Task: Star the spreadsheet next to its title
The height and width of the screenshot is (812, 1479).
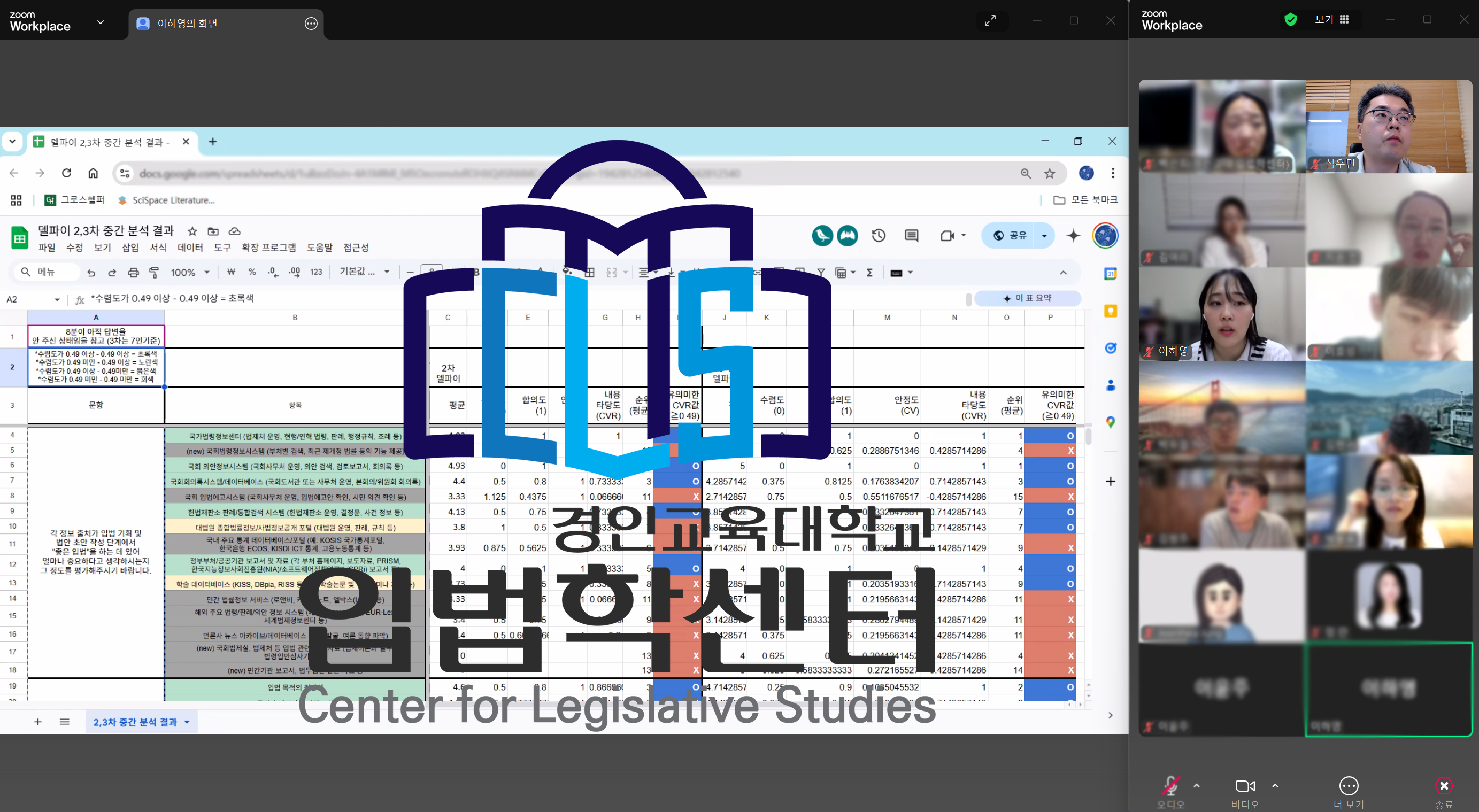Action: coord(192,231)
